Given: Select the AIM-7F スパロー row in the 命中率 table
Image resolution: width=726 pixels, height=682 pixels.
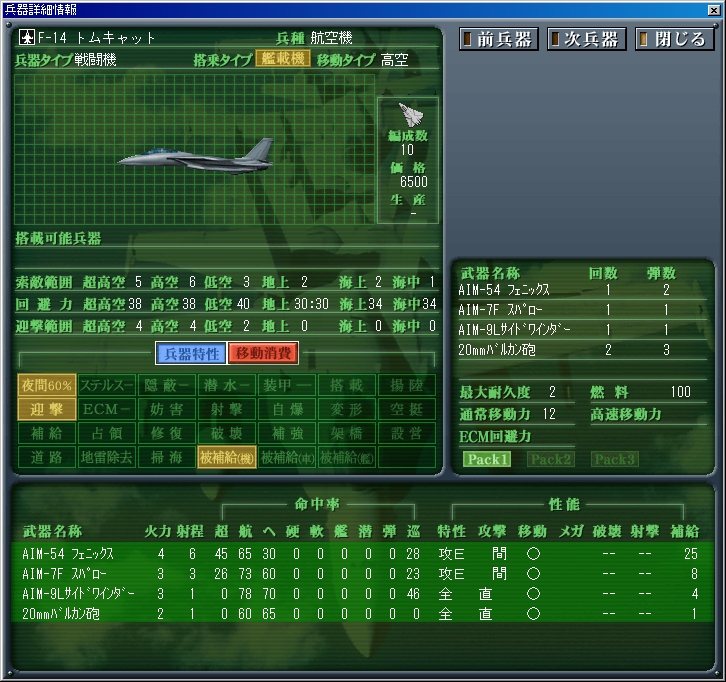Looking at the screenshot, I should click(363, 574).
